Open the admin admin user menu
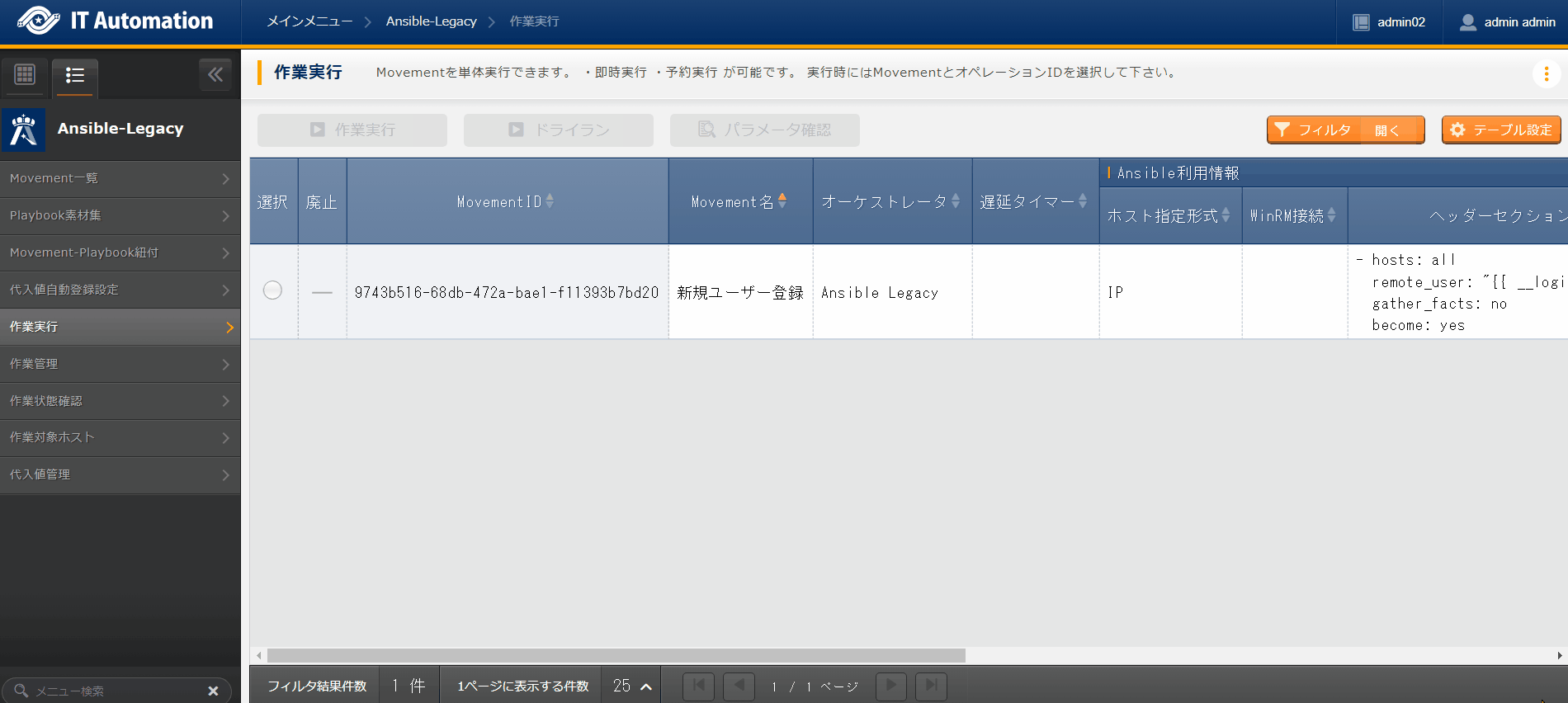Image resolution: width=1568 pixels, height=703 pixels. (1507, 22)
